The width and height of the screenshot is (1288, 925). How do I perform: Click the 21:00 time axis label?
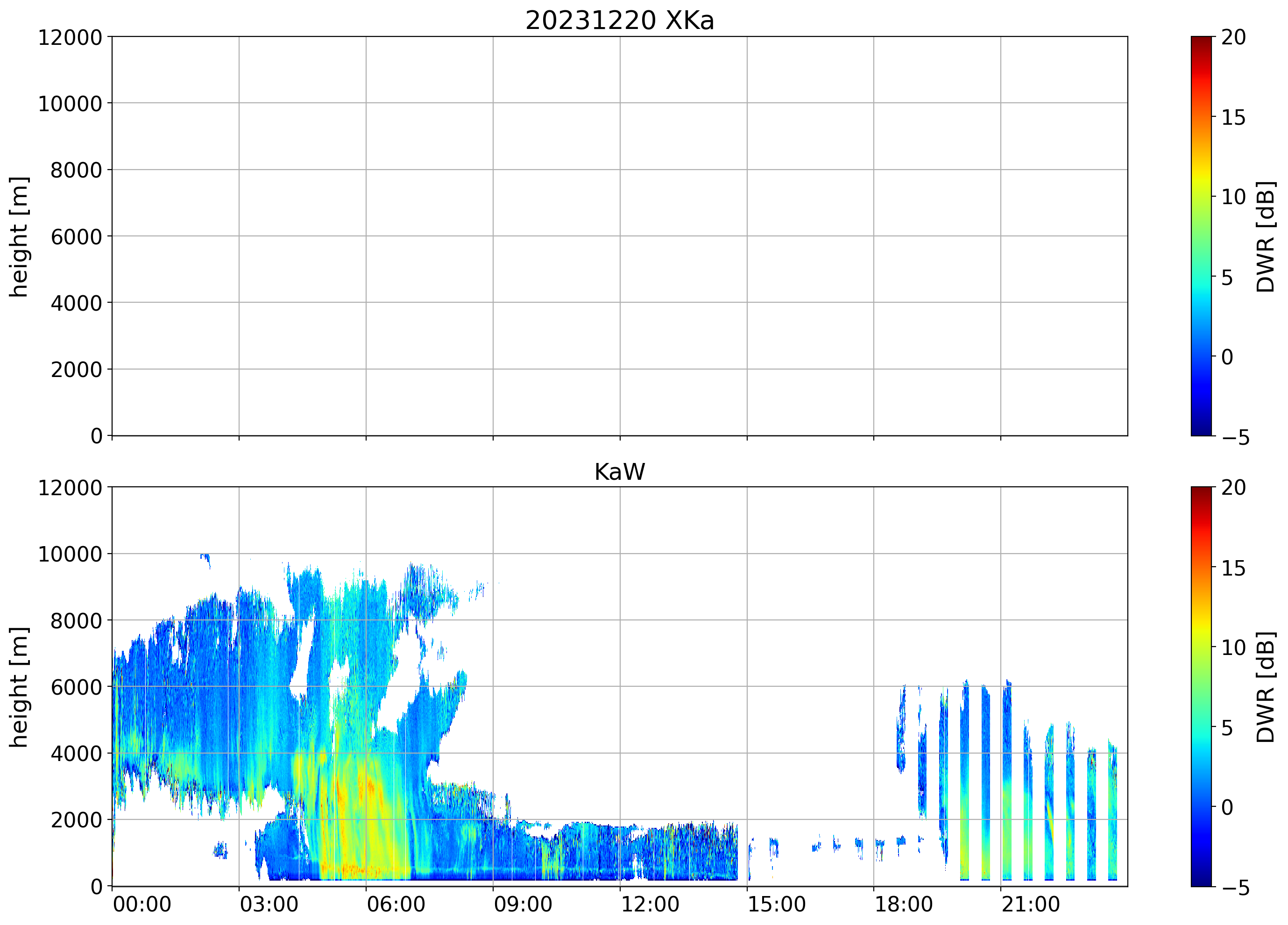tap(1030, 904)
